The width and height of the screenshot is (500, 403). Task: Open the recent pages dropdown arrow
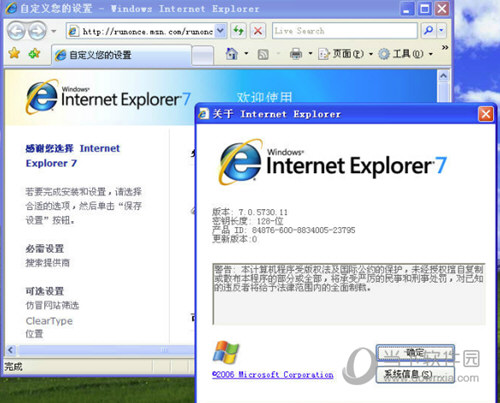[53, 31]
